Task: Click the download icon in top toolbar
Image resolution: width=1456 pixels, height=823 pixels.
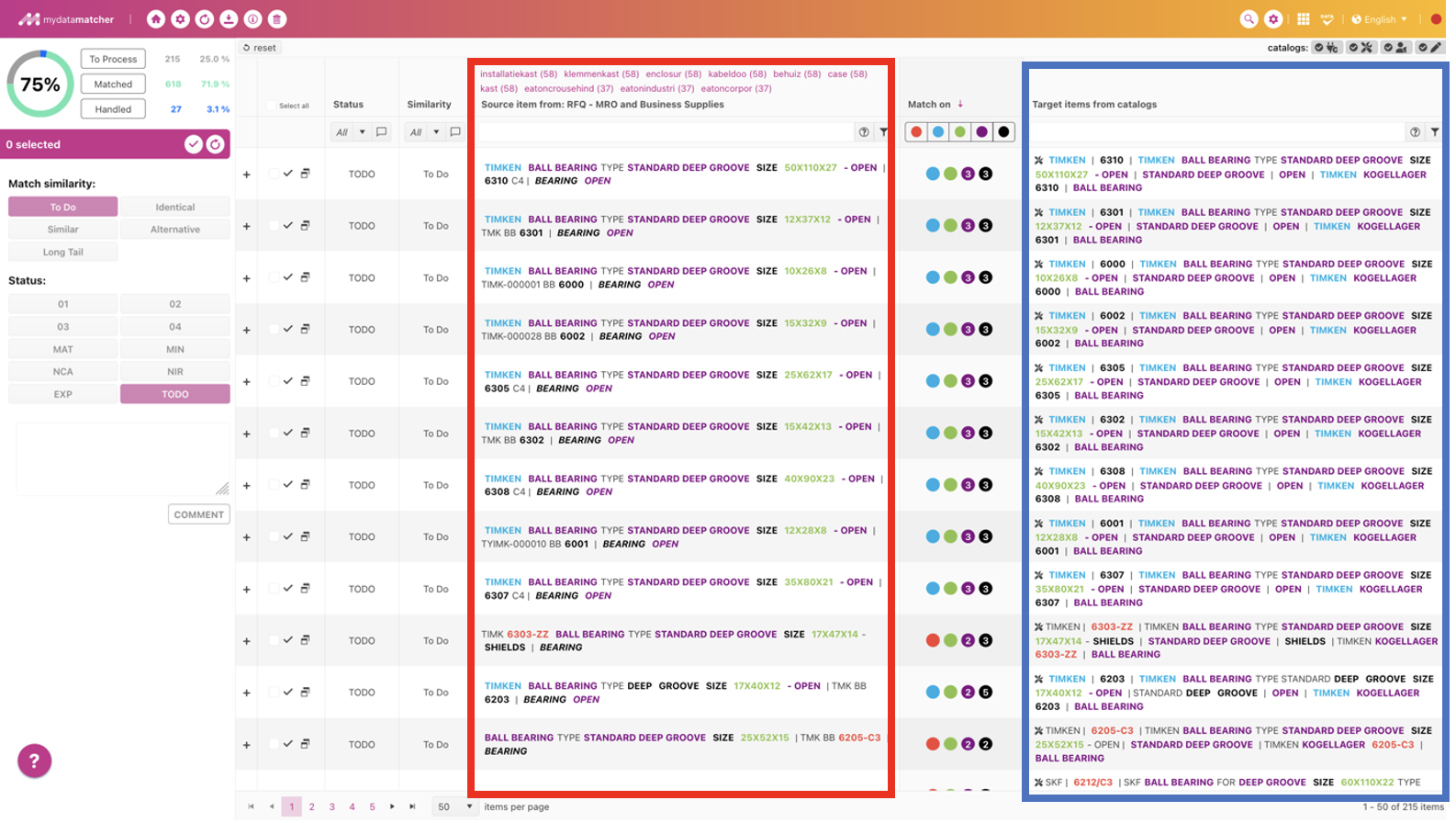Action: (x=229, y=19)
